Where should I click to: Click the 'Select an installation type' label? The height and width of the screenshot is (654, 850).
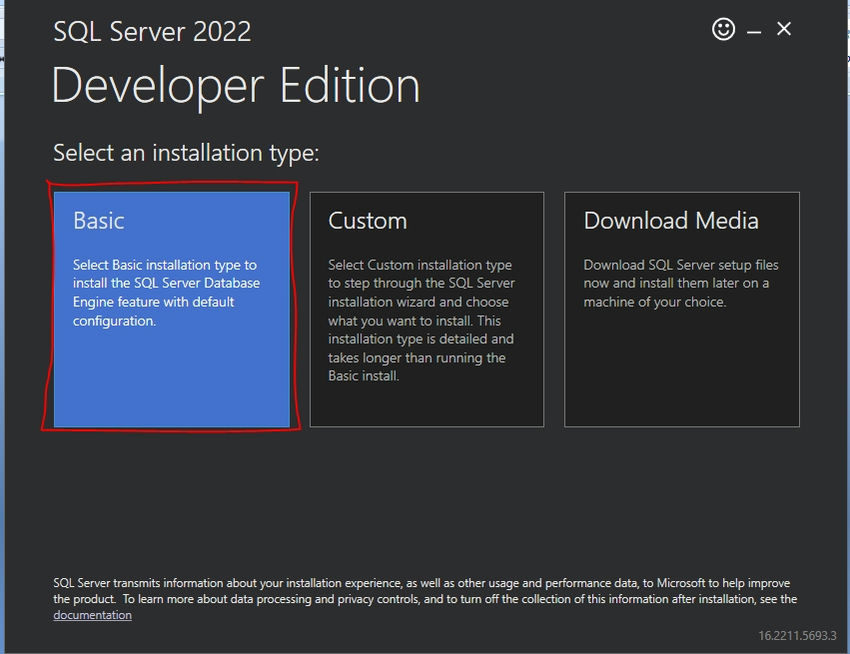[186, 152]
